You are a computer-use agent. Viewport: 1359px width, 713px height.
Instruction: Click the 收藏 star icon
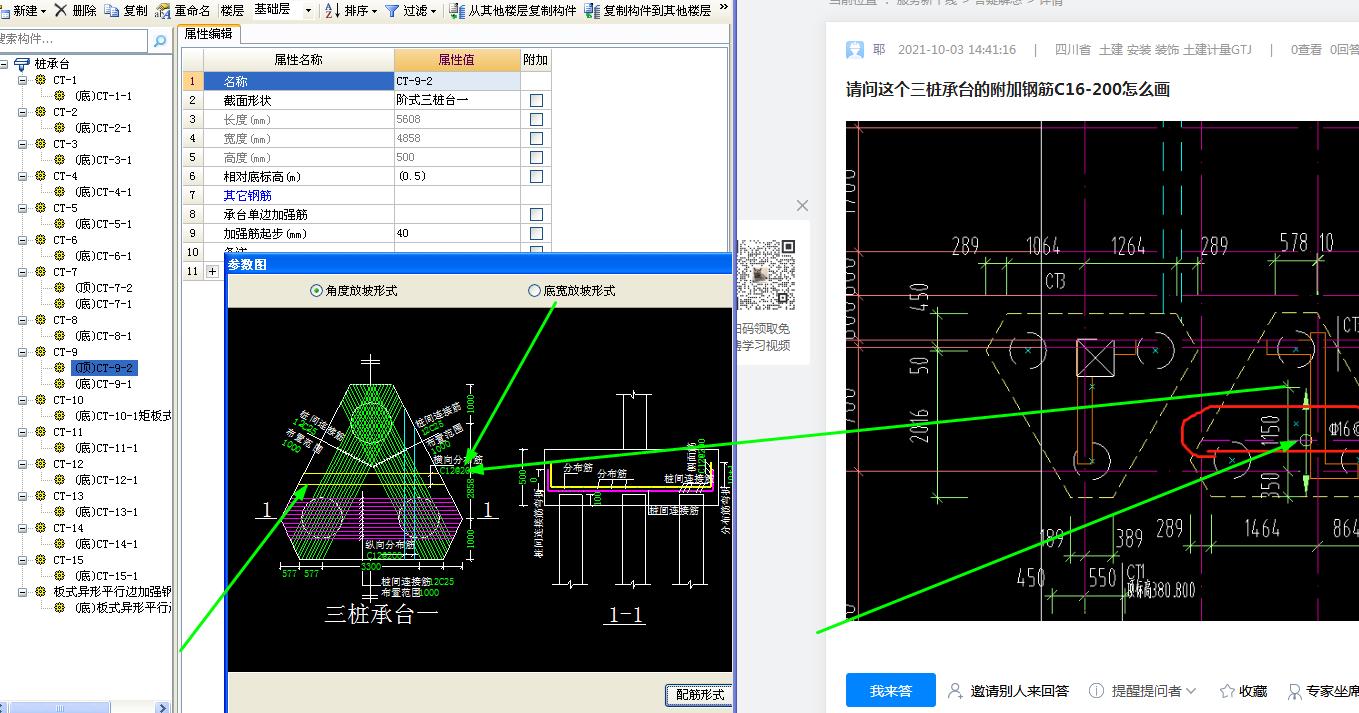point(1227,691)
